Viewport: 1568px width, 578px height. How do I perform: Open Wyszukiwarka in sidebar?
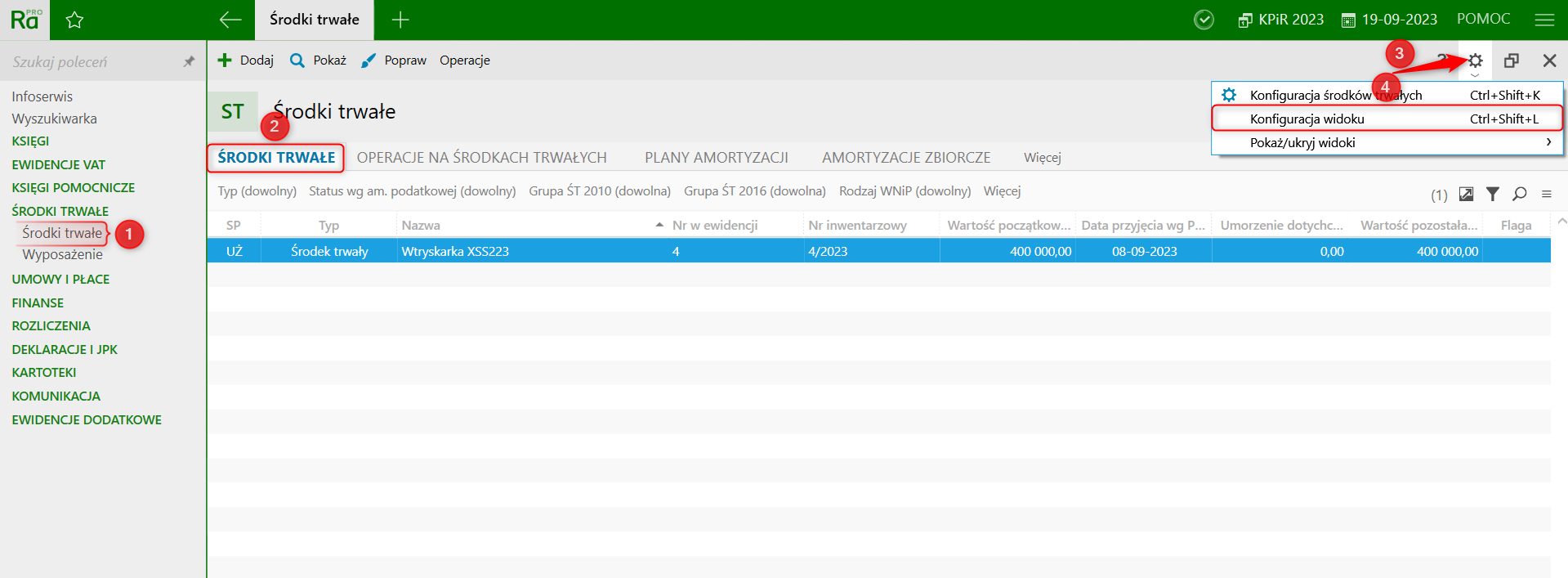(54, 119)
